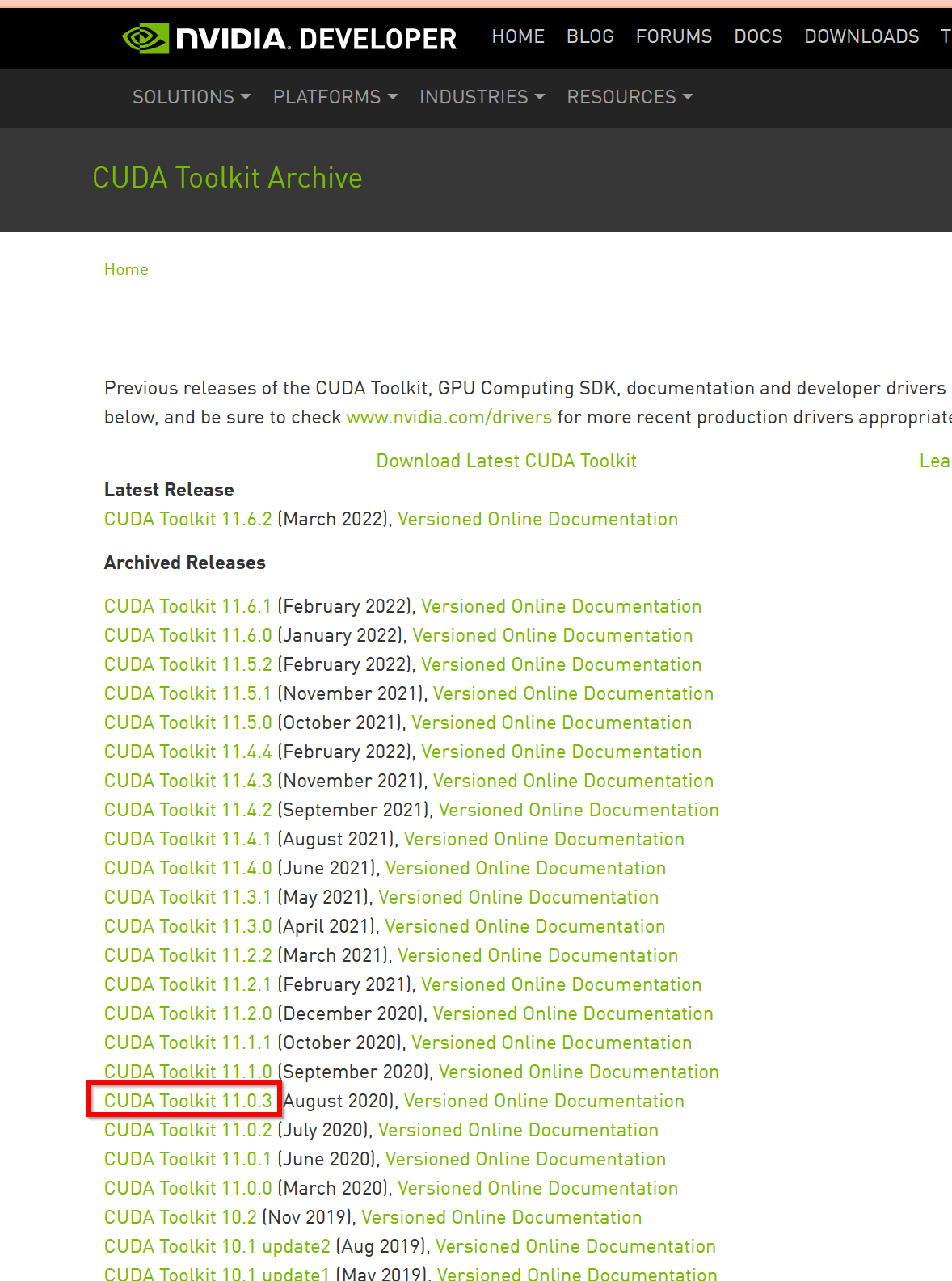The width and height of the screenshot is (952, 1281).
Task: Open CUDA Toolkit 11.5.2 link
Action: coord(188,664)
